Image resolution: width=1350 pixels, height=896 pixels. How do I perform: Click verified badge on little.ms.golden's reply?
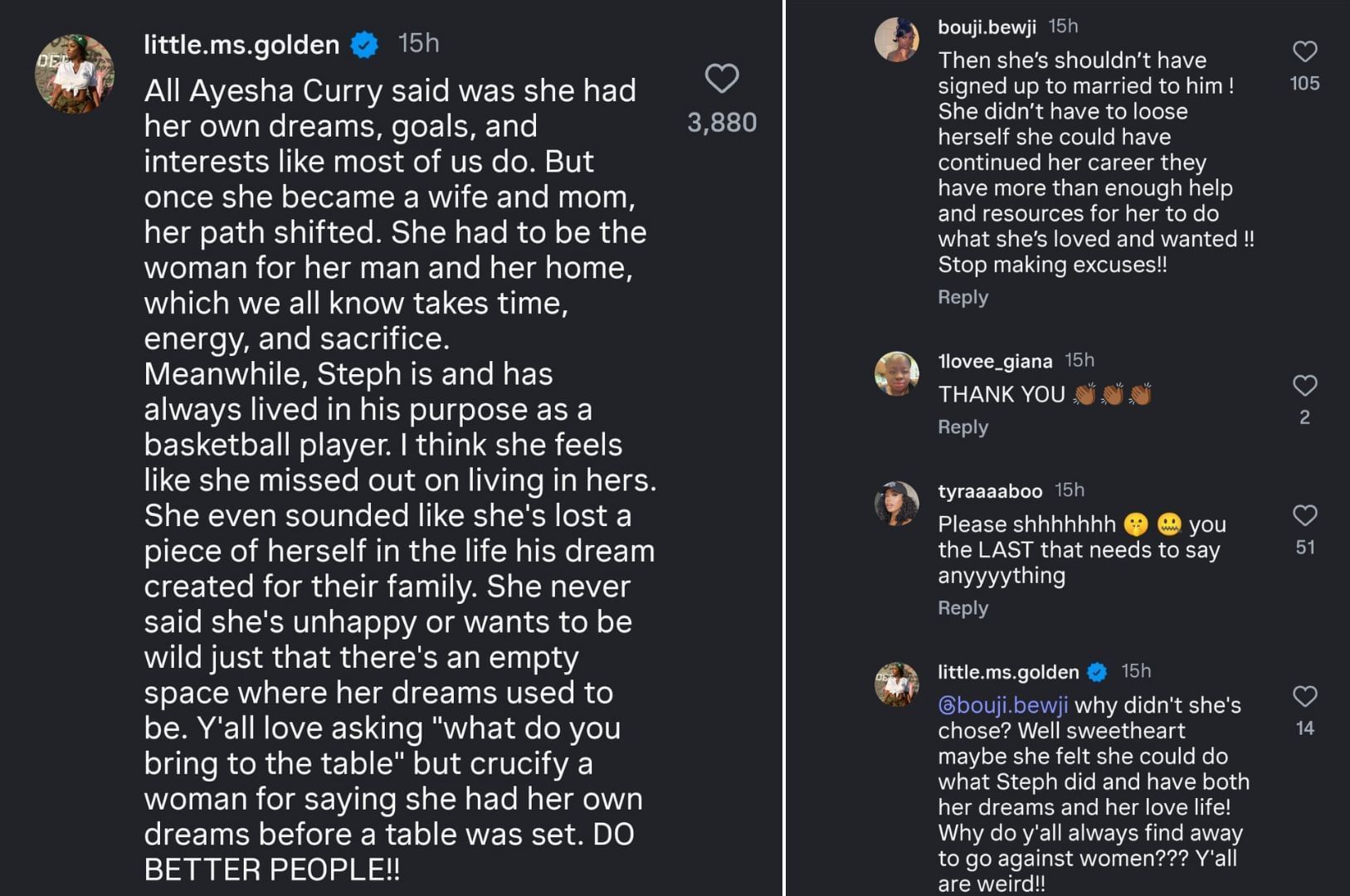tap(1097, 672)
